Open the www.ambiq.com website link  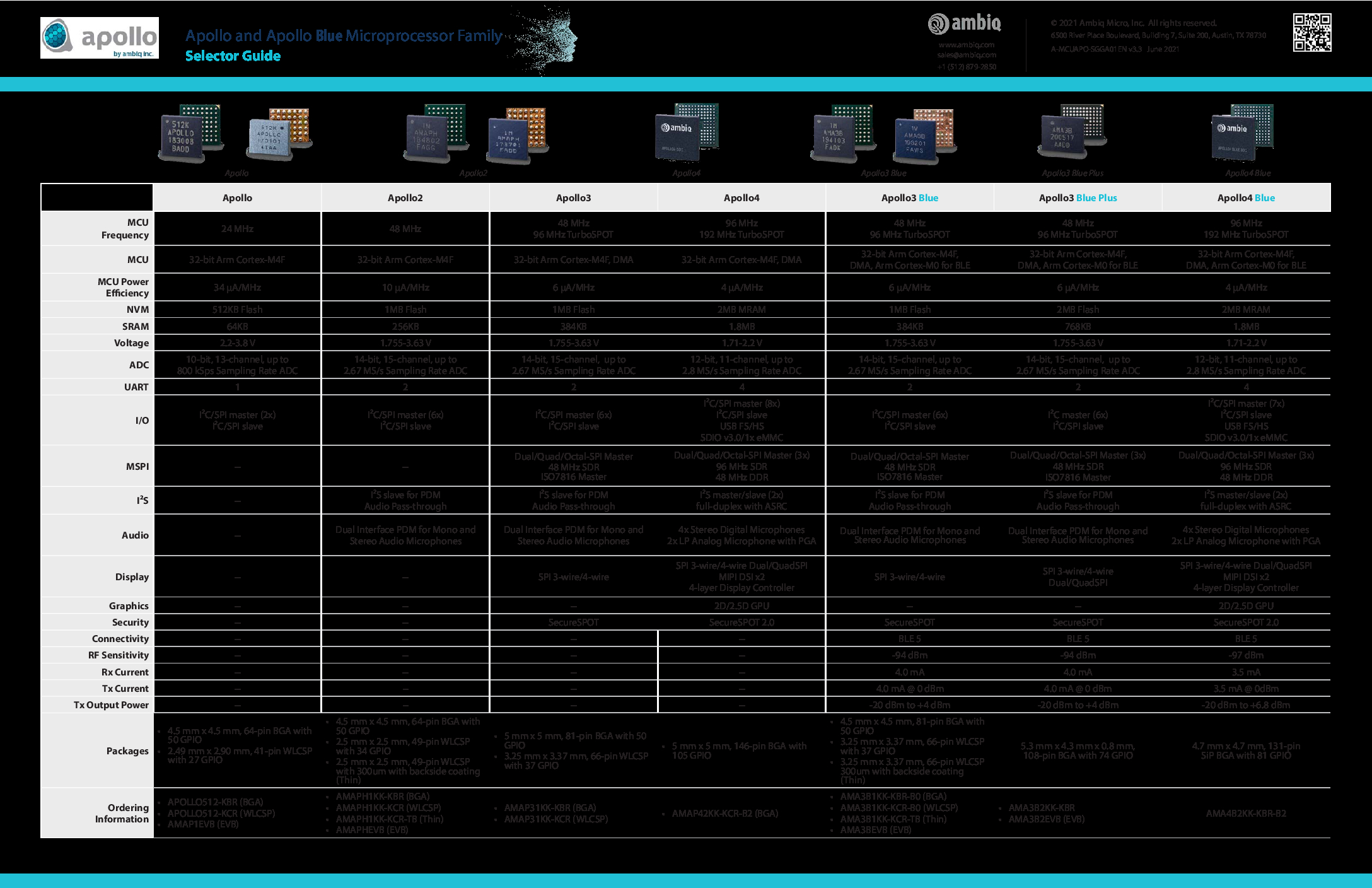pos(966,45)
